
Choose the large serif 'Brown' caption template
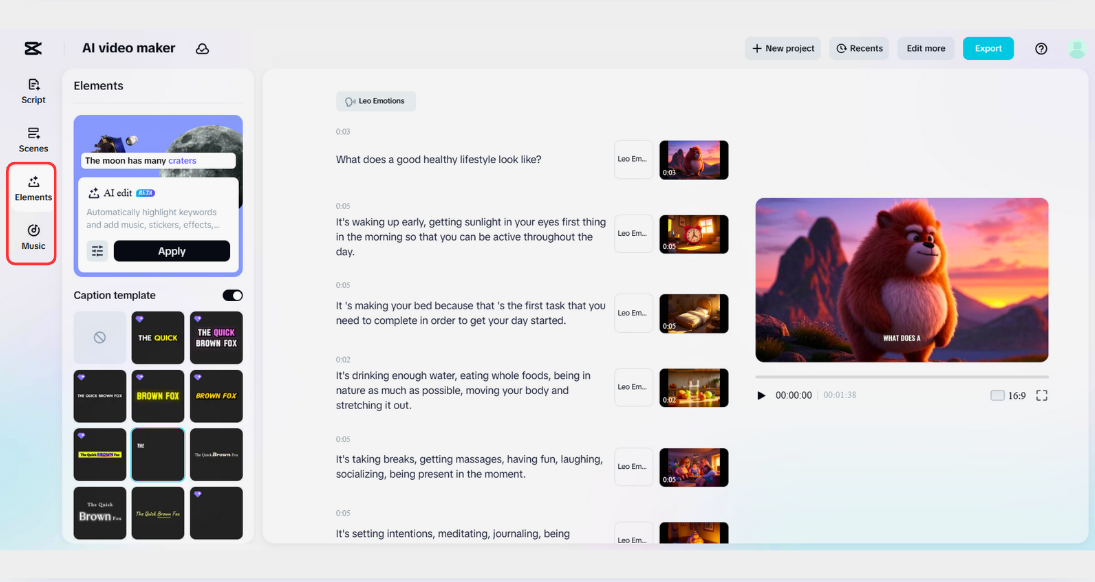click(100, 514)
